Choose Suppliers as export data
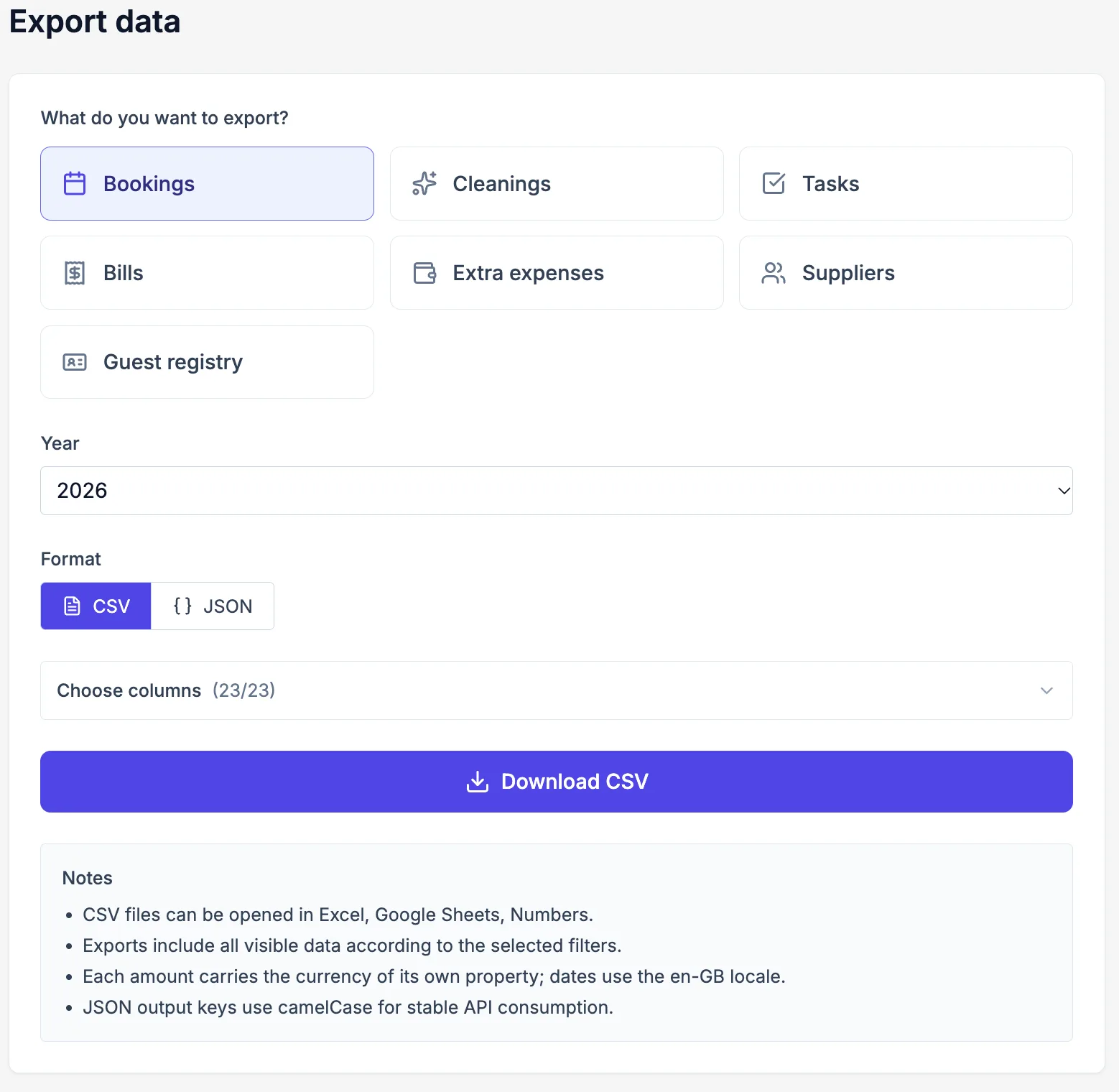Viewport: 1119px width, 1092px height. click(x=906, y=273)
